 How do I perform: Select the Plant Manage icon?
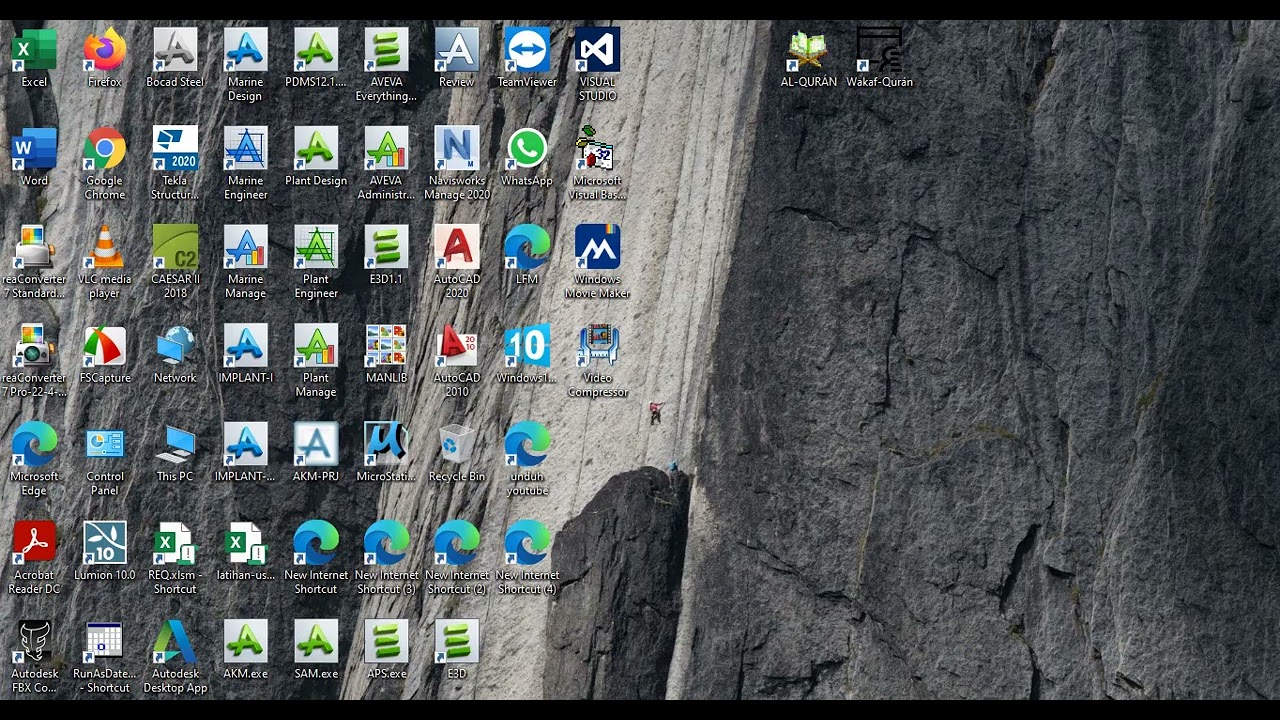316,346
